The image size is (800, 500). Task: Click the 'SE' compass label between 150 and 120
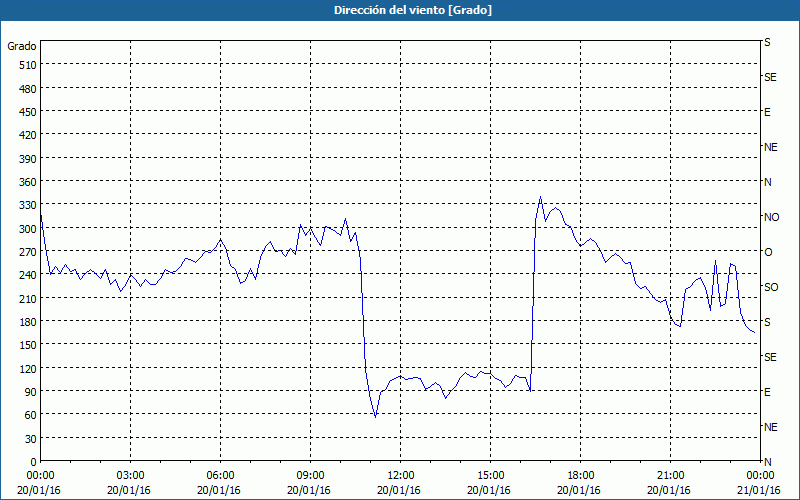770,357
